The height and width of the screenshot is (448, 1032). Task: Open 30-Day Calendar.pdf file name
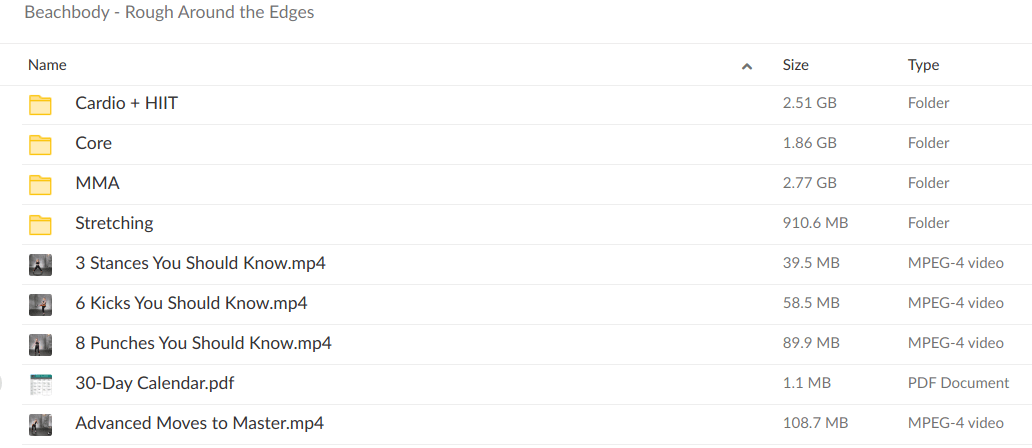pos(155,383)
